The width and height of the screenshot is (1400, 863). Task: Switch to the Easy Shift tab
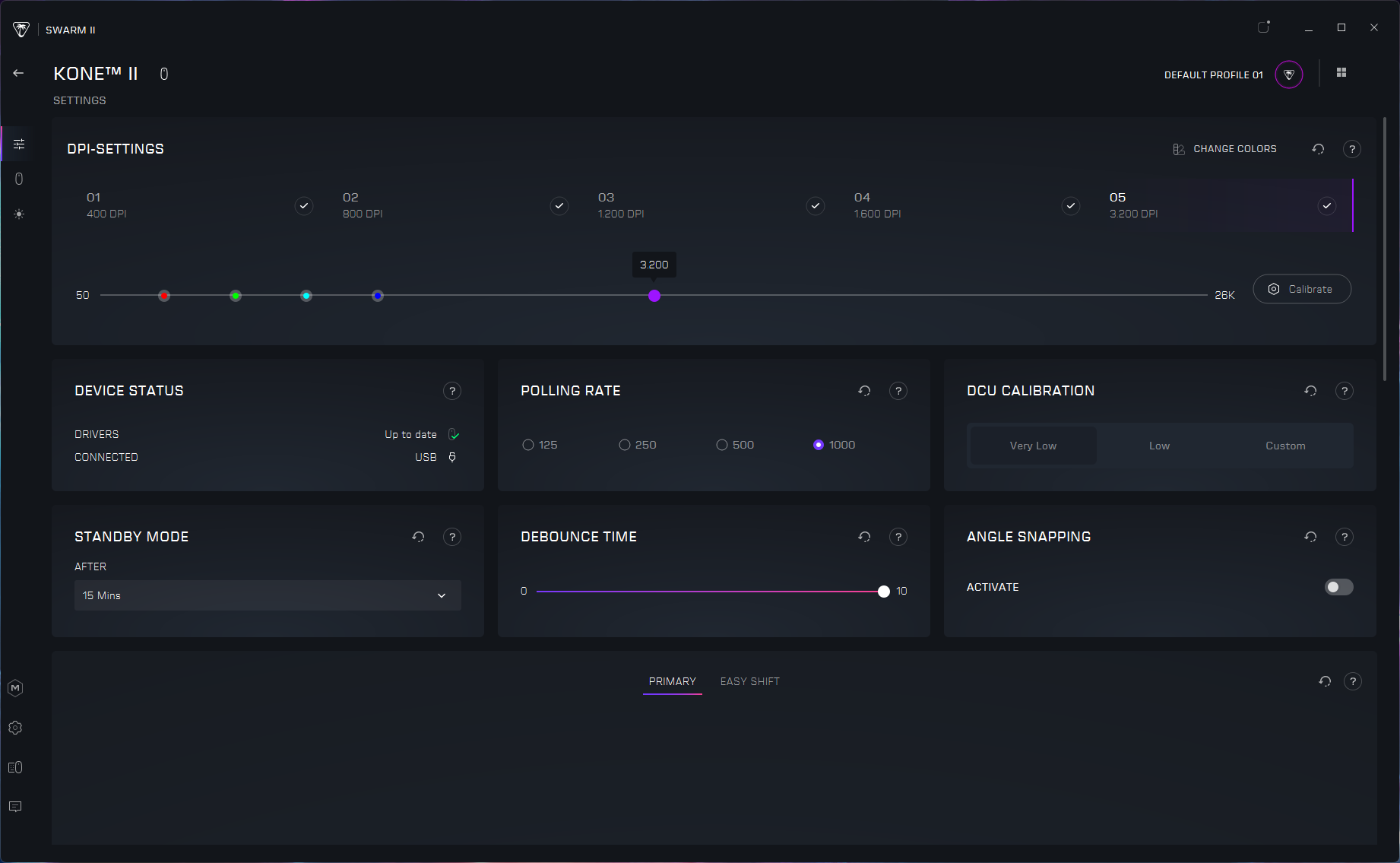(749, 681)
